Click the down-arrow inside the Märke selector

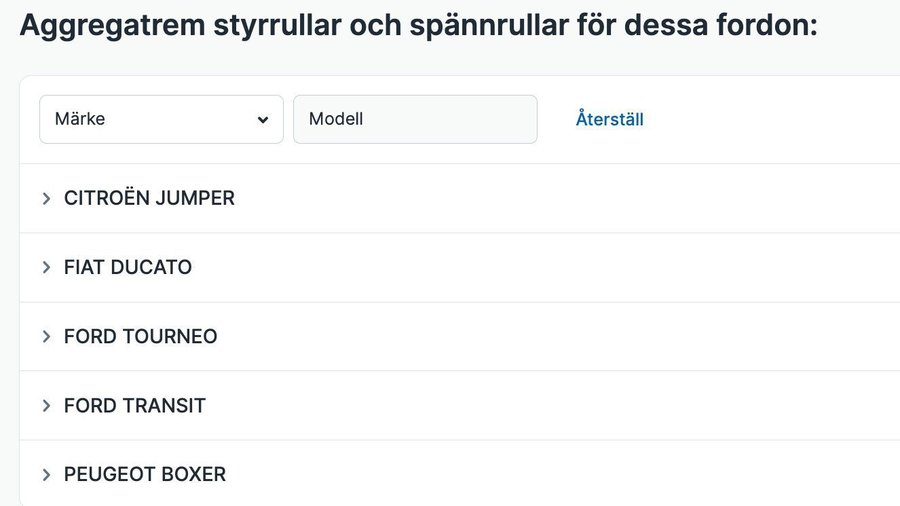pos(263,120)
